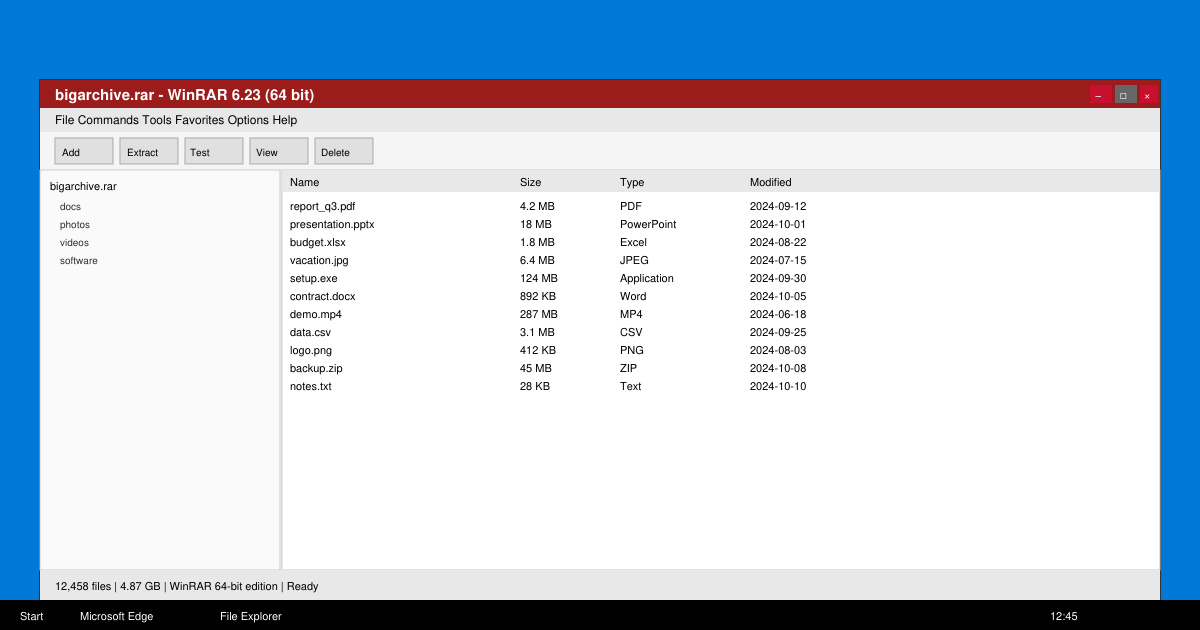The height and width of the screenshot is (630, 1200).
Task: Click the Excel type cell
Action: [633, 242]
